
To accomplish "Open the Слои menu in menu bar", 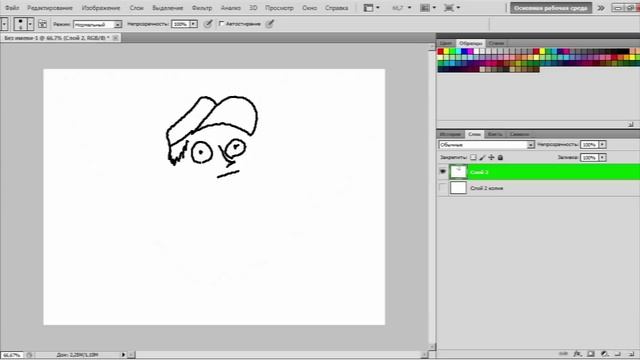I will 136,8.
